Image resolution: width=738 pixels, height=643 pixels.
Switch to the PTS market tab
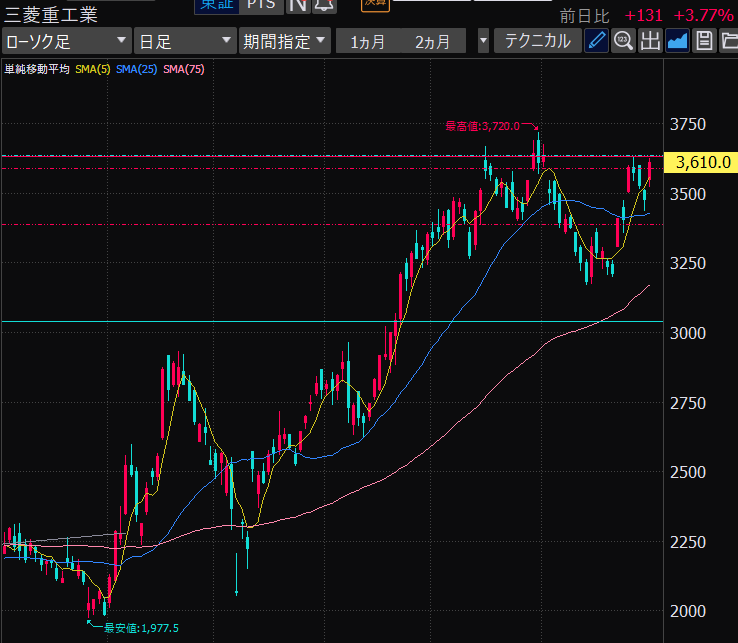pyautogui.click(x=261, y=6)
